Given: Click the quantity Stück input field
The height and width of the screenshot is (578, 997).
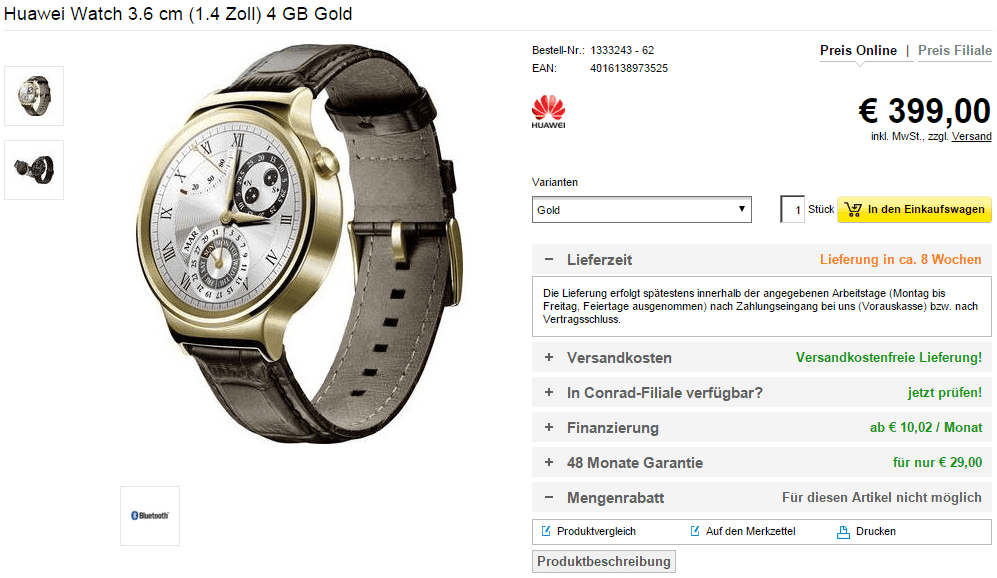Looking at the screenshot, I should click(x=793, y=209).
